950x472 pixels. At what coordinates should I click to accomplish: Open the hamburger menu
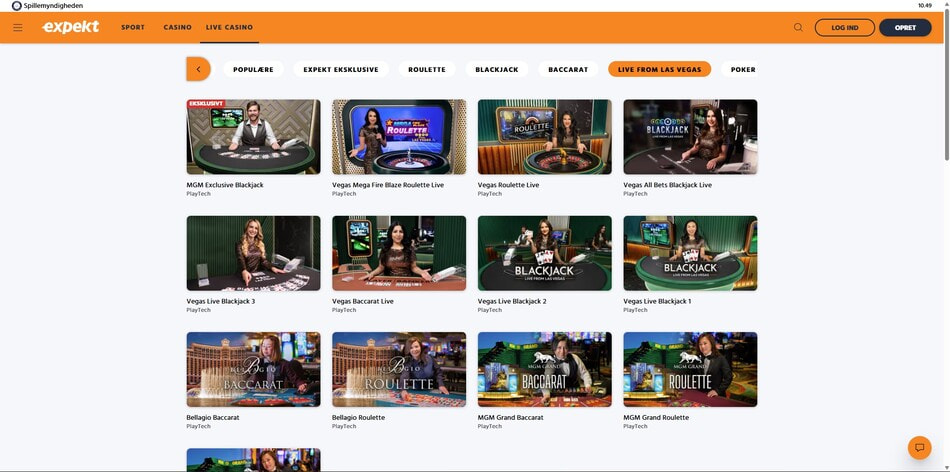point(18,27)
